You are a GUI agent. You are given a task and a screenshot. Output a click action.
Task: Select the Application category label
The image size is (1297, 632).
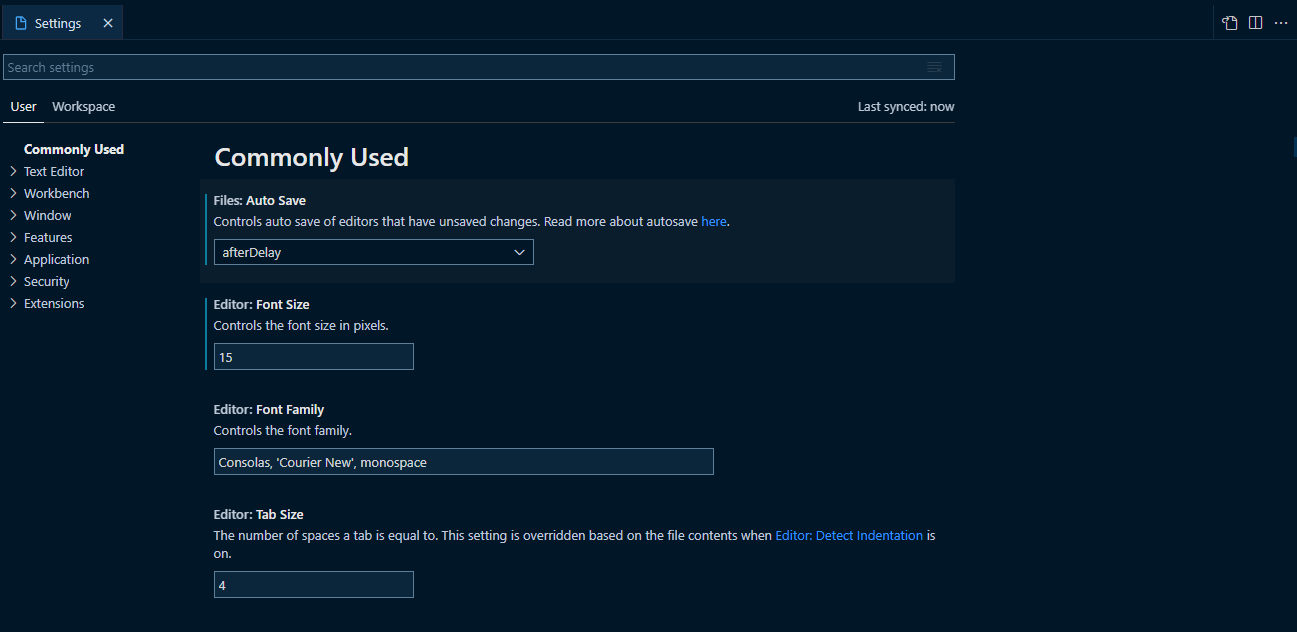point(57,259)
